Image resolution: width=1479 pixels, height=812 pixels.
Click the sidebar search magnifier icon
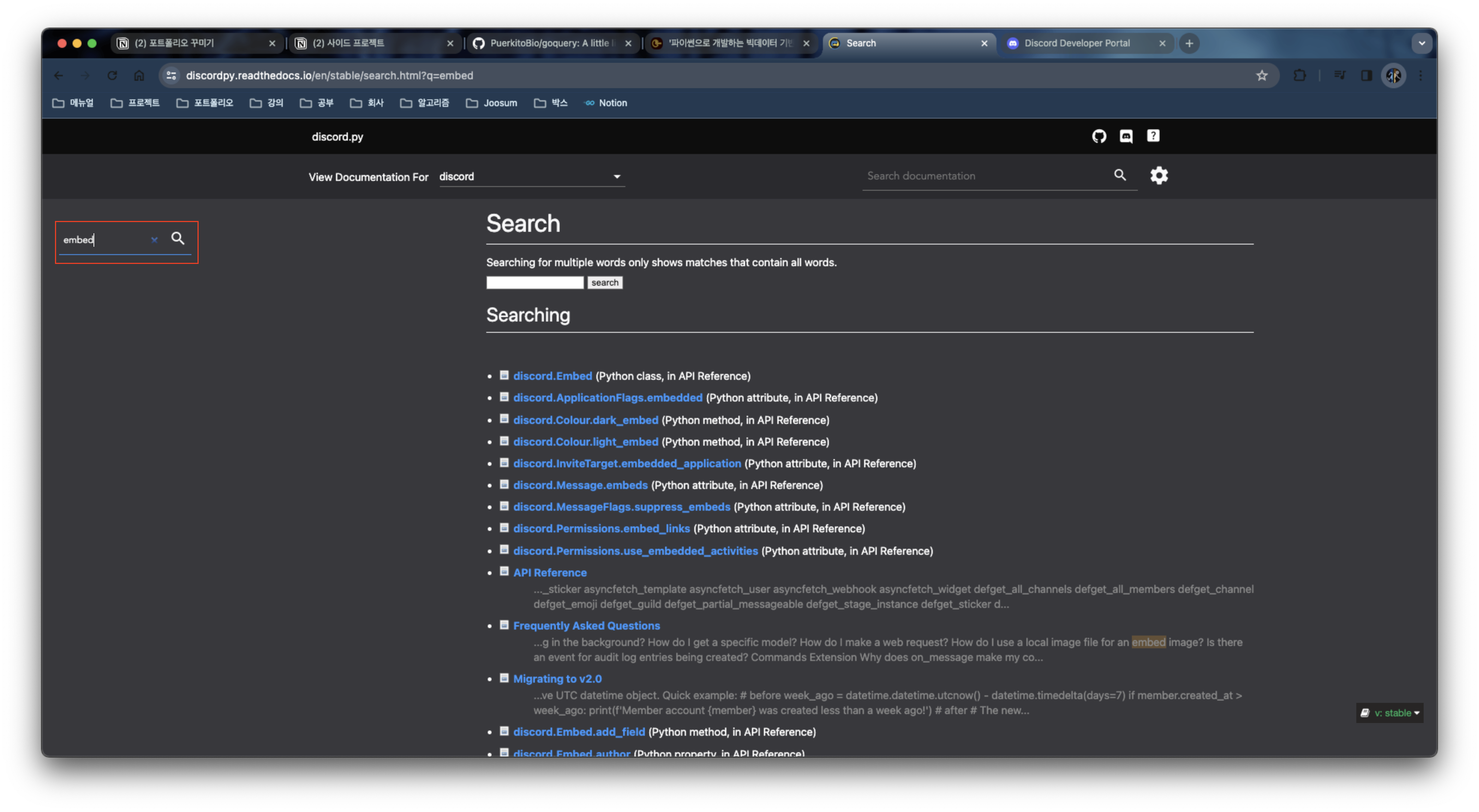click(x=178, y=238)
